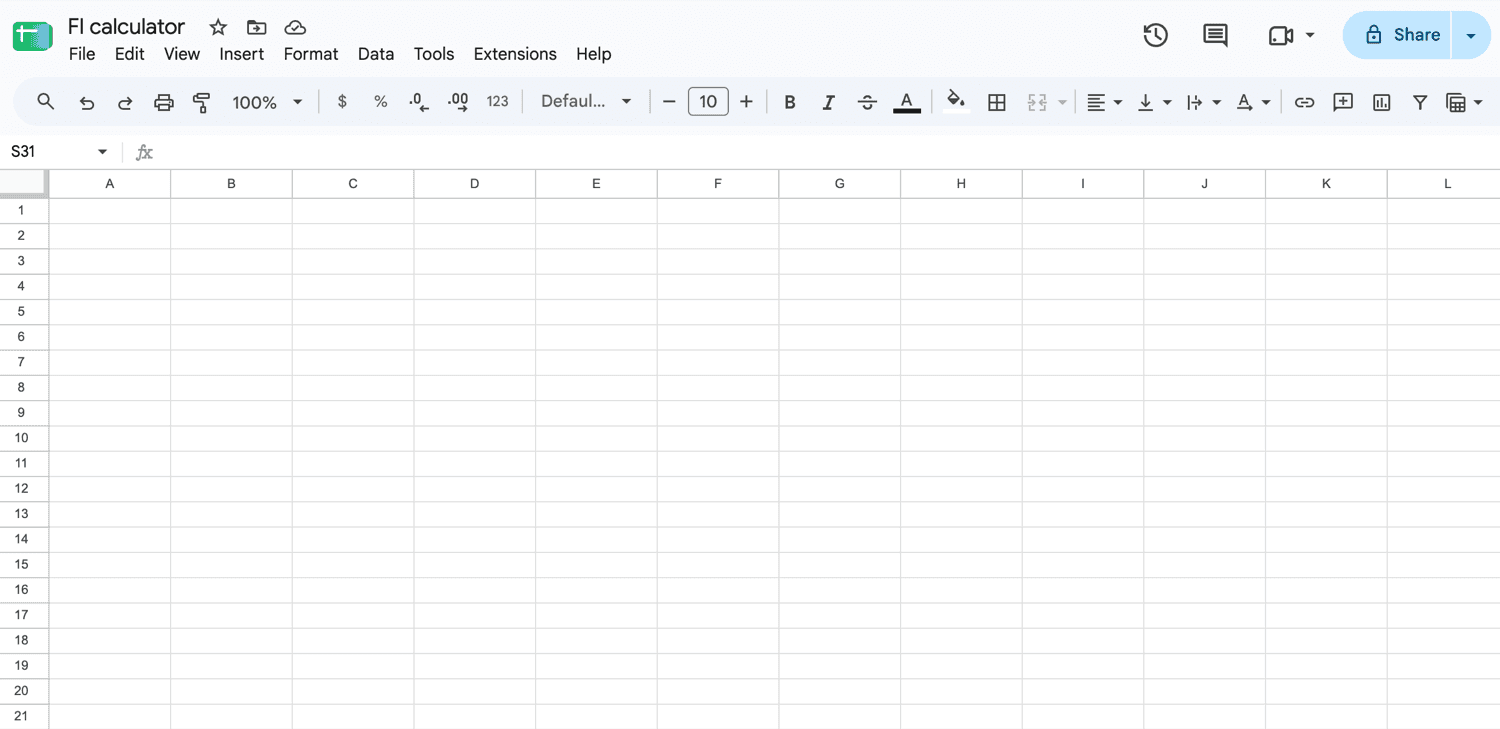Select column H header
The height and width of the screenshot is (729, 1500).
pos(961,184)
